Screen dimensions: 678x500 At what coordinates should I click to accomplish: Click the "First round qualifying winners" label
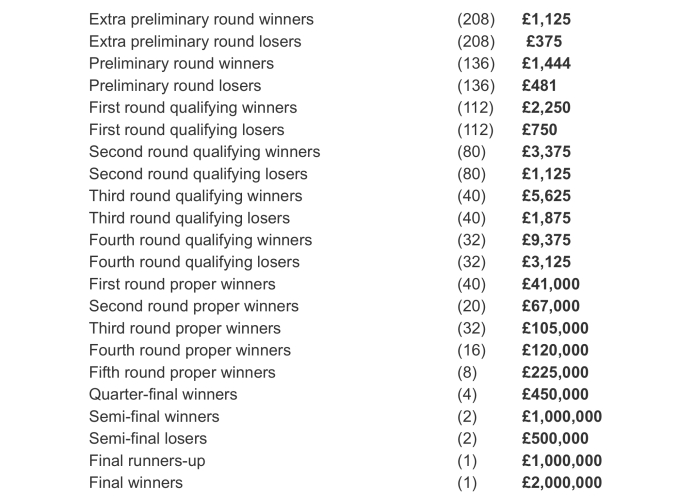pos(193,108)
